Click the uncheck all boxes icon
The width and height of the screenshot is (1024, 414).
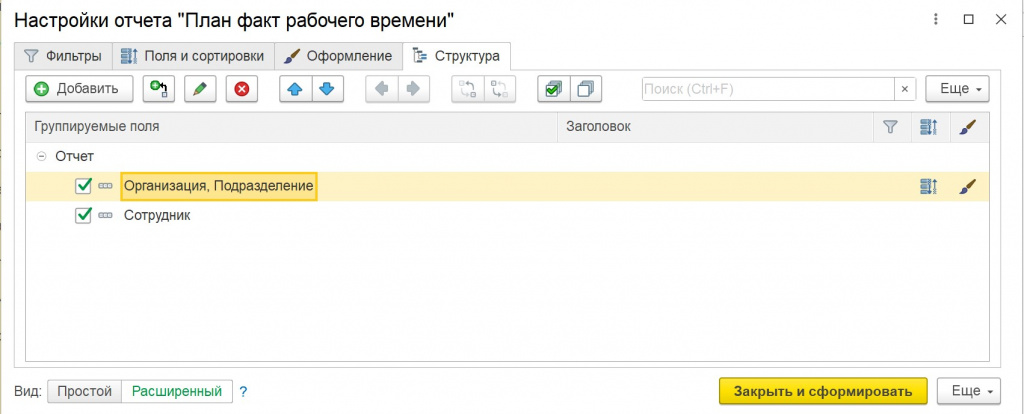tap(585, 89)
